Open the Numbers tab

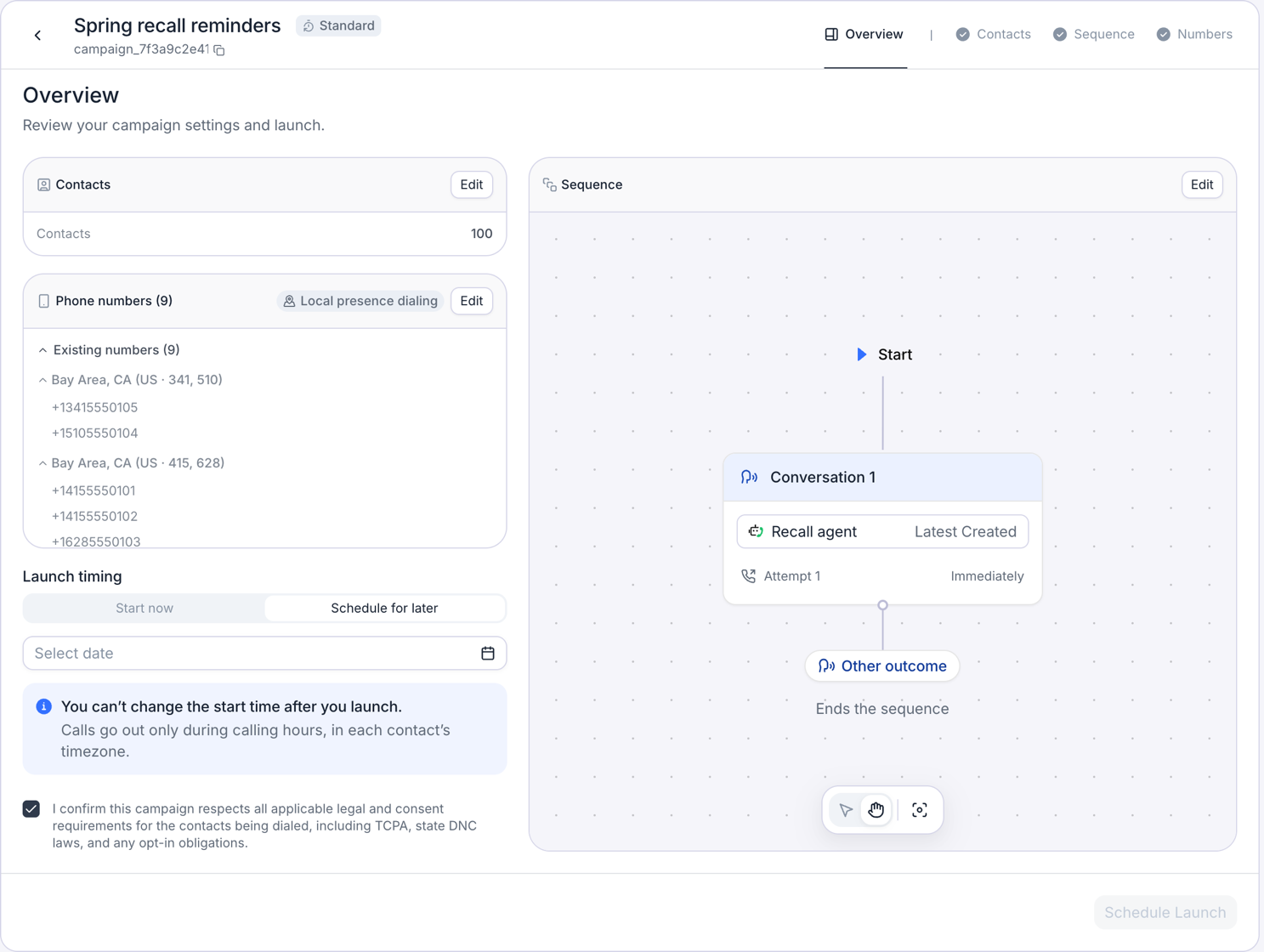(x=1194, y=34)
